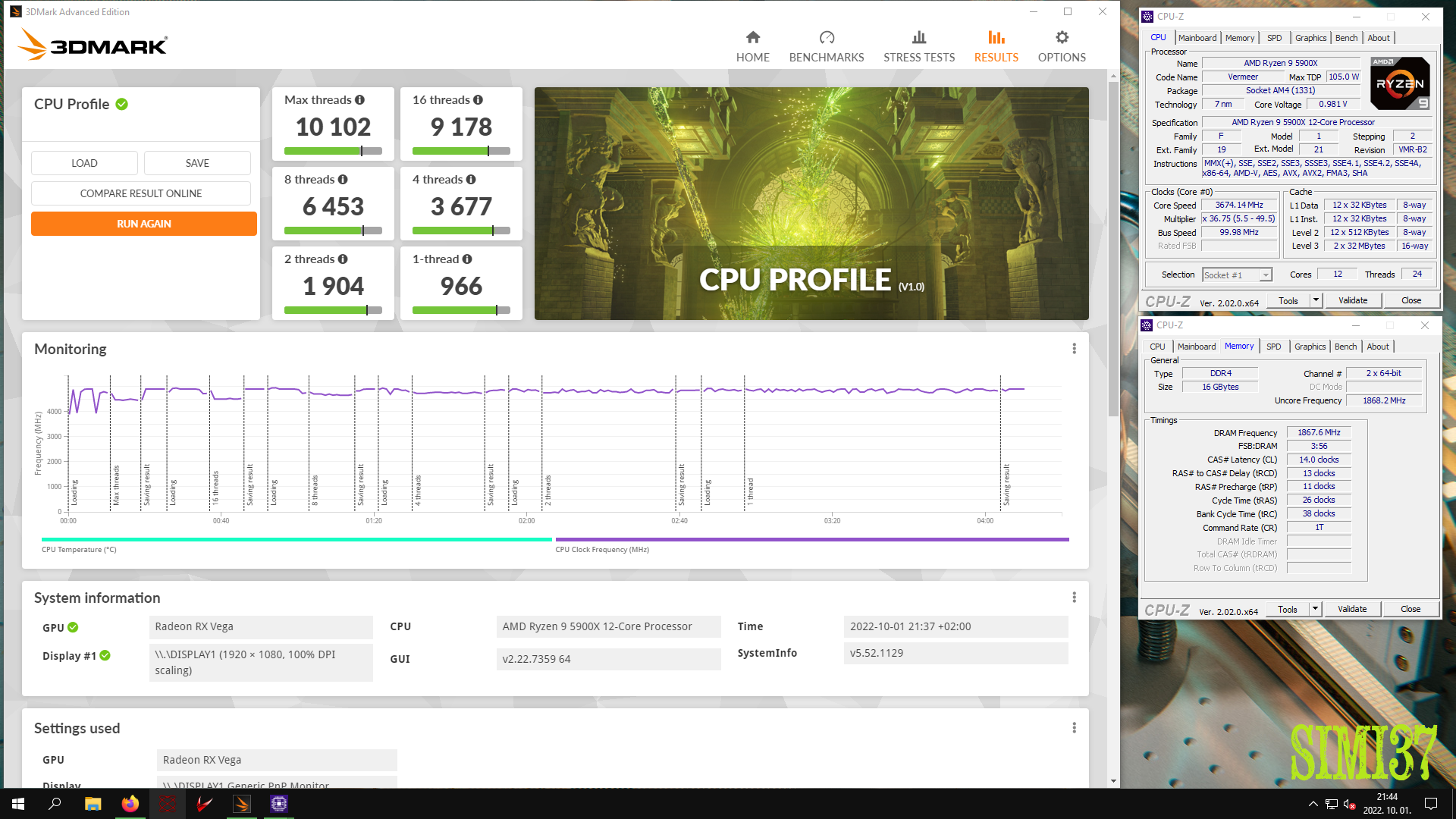This screenshot has height=819, width=1456.
Task: Click CPU field 'AMD Ryzen 9 5900X 12-Core Processor'
Action: tap(608, 626)
